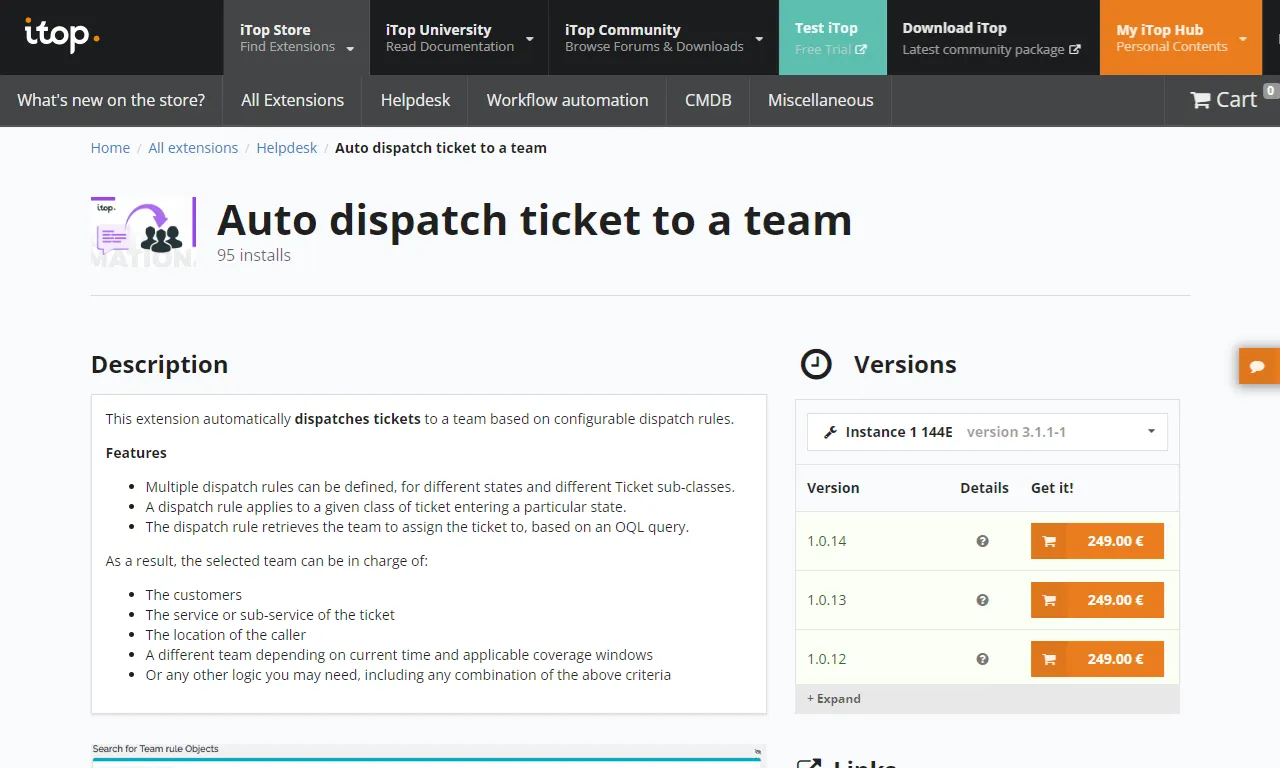The image size is (1280, 768).
Task: Go to Home in the breadcrumb
Action: click(x=110, y=148)
